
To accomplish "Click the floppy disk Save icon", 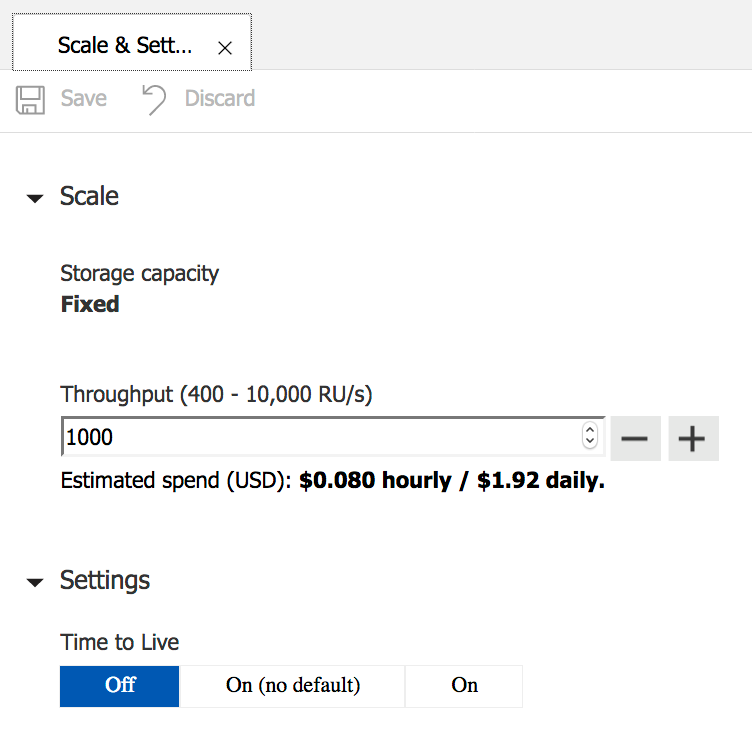I will [31, 99].
